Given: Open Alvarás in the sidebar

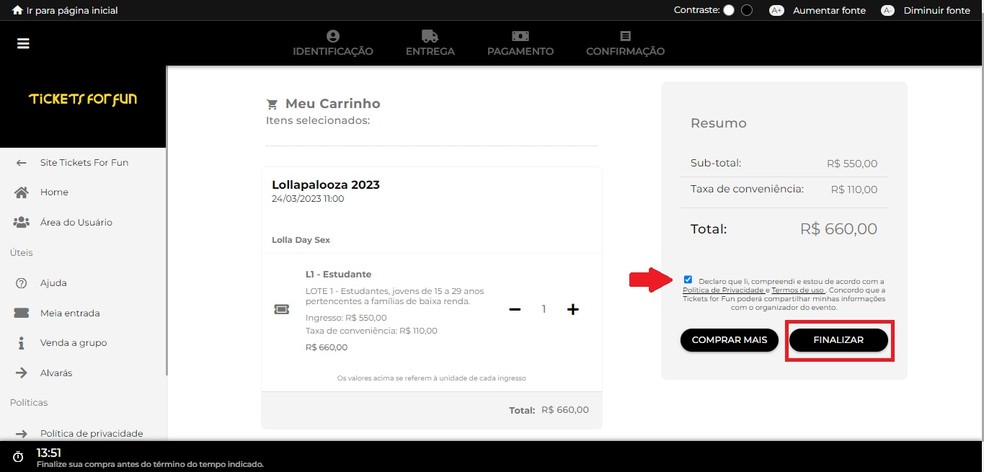Looking at the screenshot, I should [x=56, y=373].
